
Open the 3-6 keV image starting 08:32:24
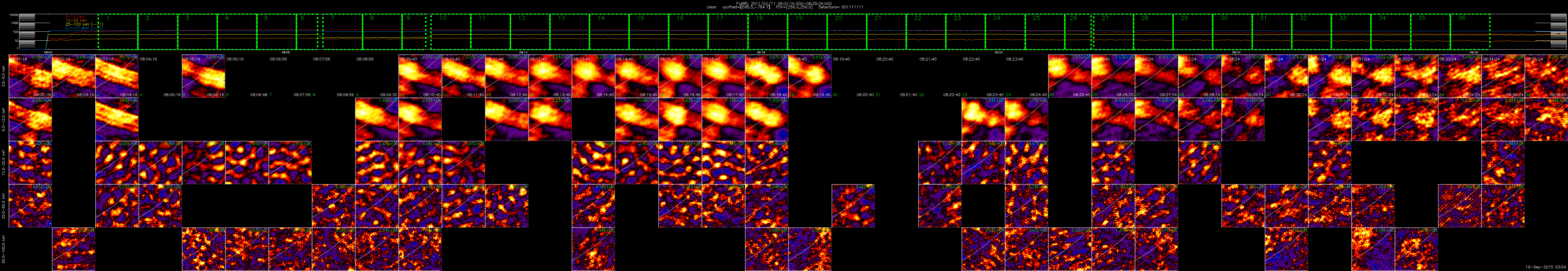(1416, 76)
